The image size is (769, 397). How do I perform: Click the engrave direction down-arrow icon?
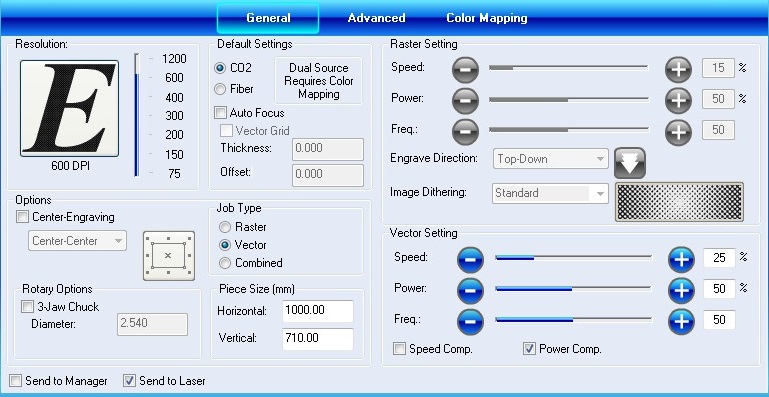click(x=630, y=163)
